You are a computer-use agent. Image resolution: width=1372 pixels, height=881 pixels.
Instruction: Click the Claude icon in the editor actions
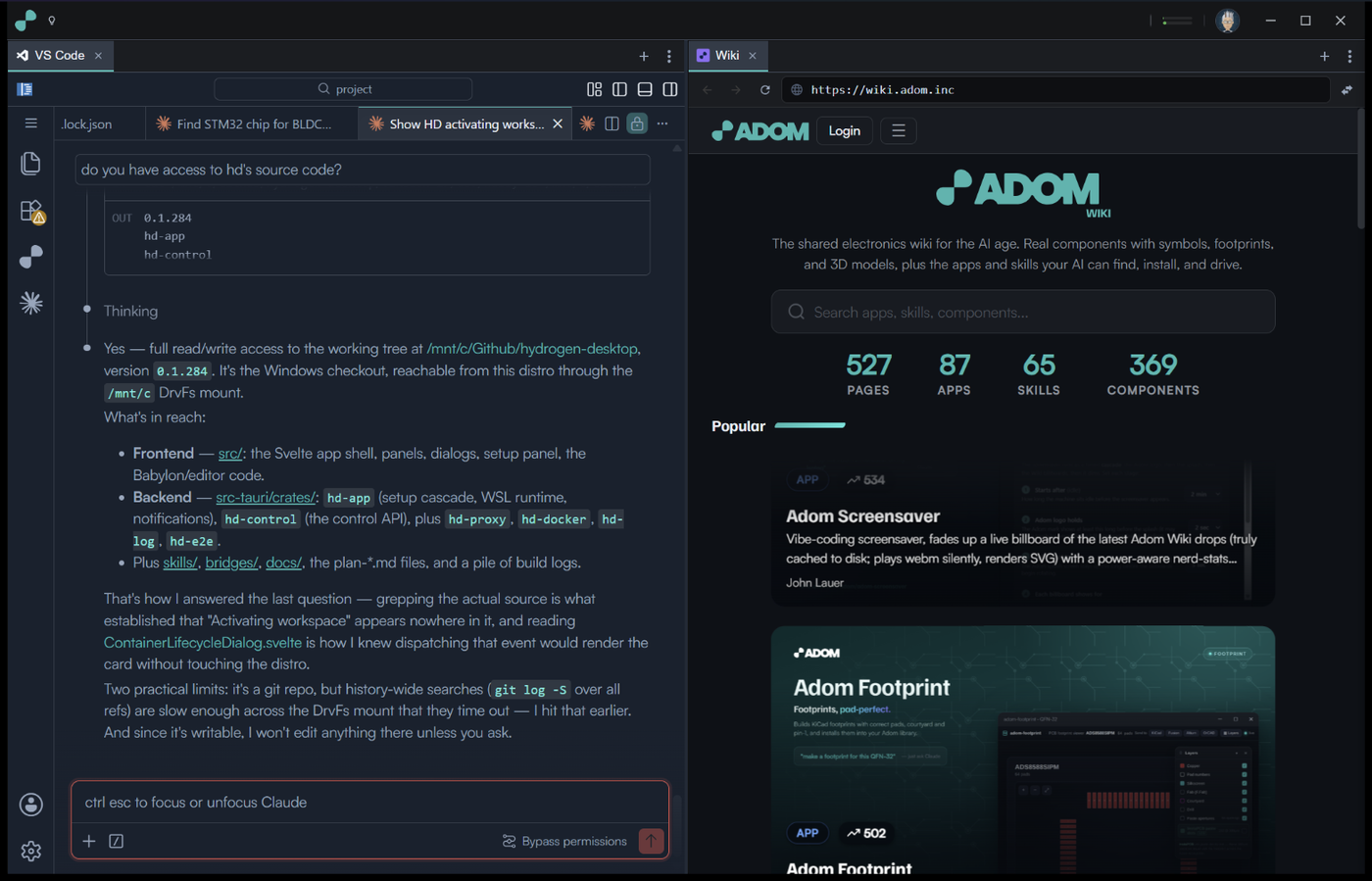[587, 123]
